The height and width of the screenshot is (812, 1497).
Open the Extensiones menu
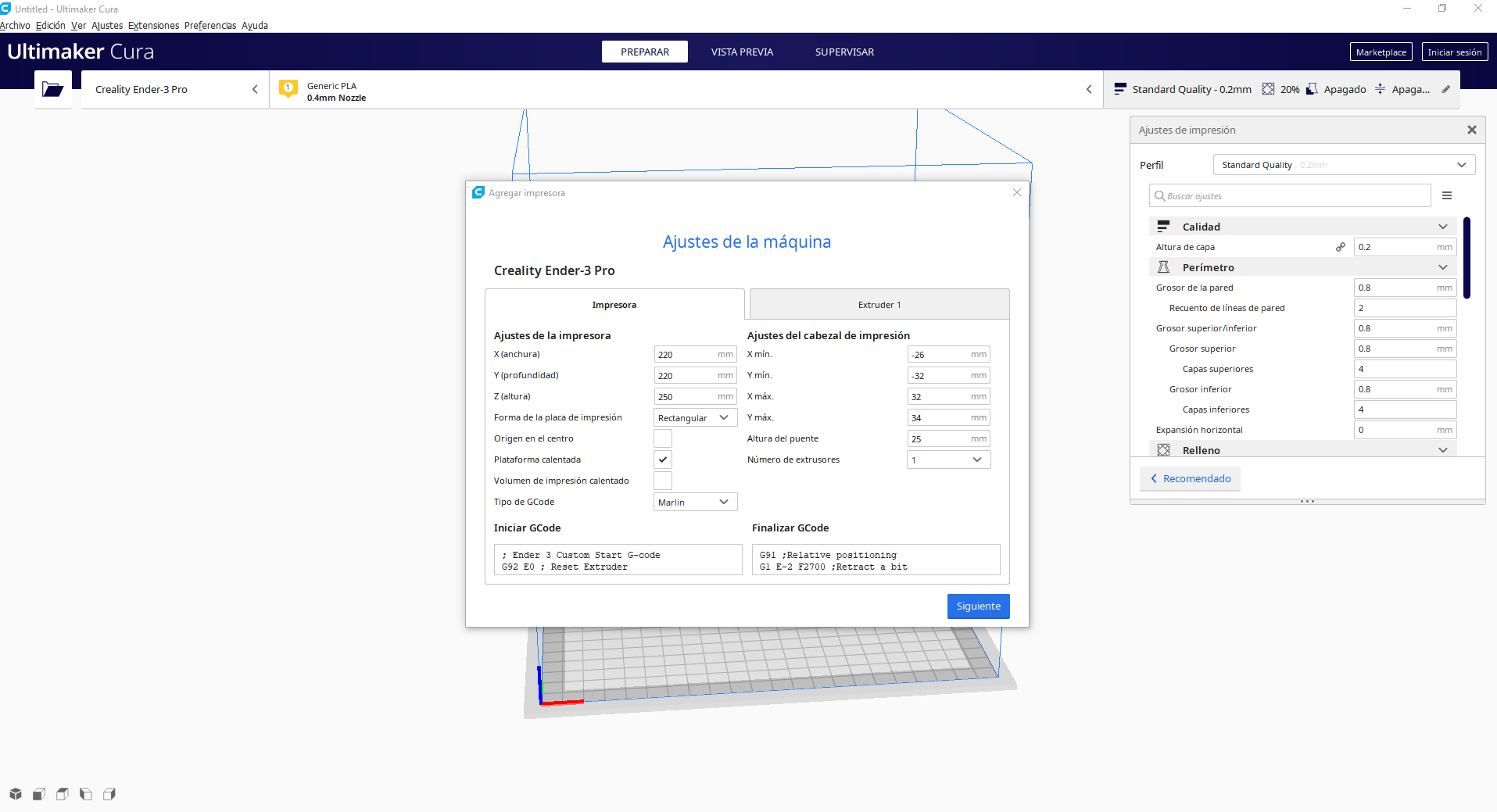(153, 25)
